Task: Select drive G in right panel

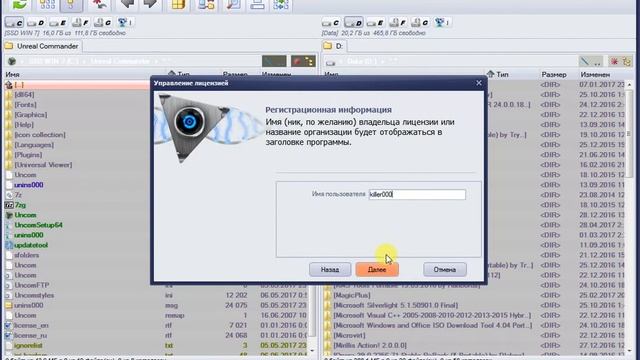Action: pos(420,22)
